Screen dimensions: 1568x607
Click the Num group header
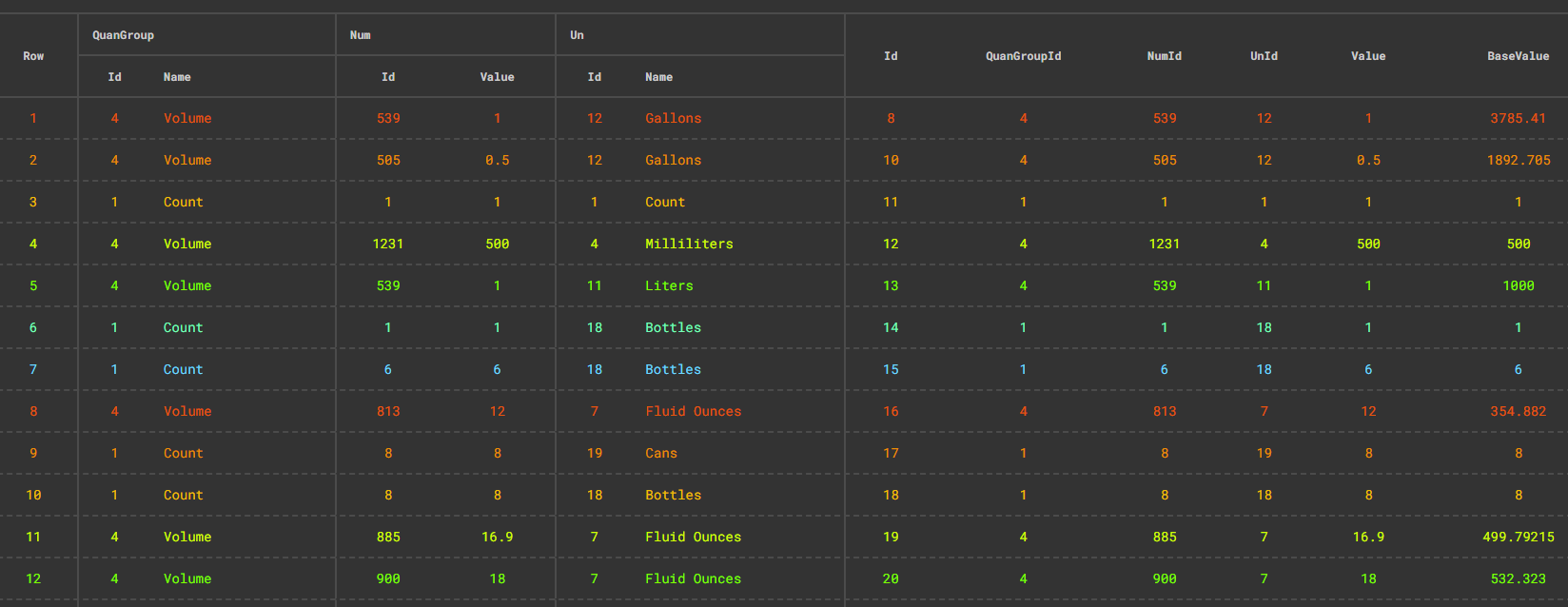361,35
